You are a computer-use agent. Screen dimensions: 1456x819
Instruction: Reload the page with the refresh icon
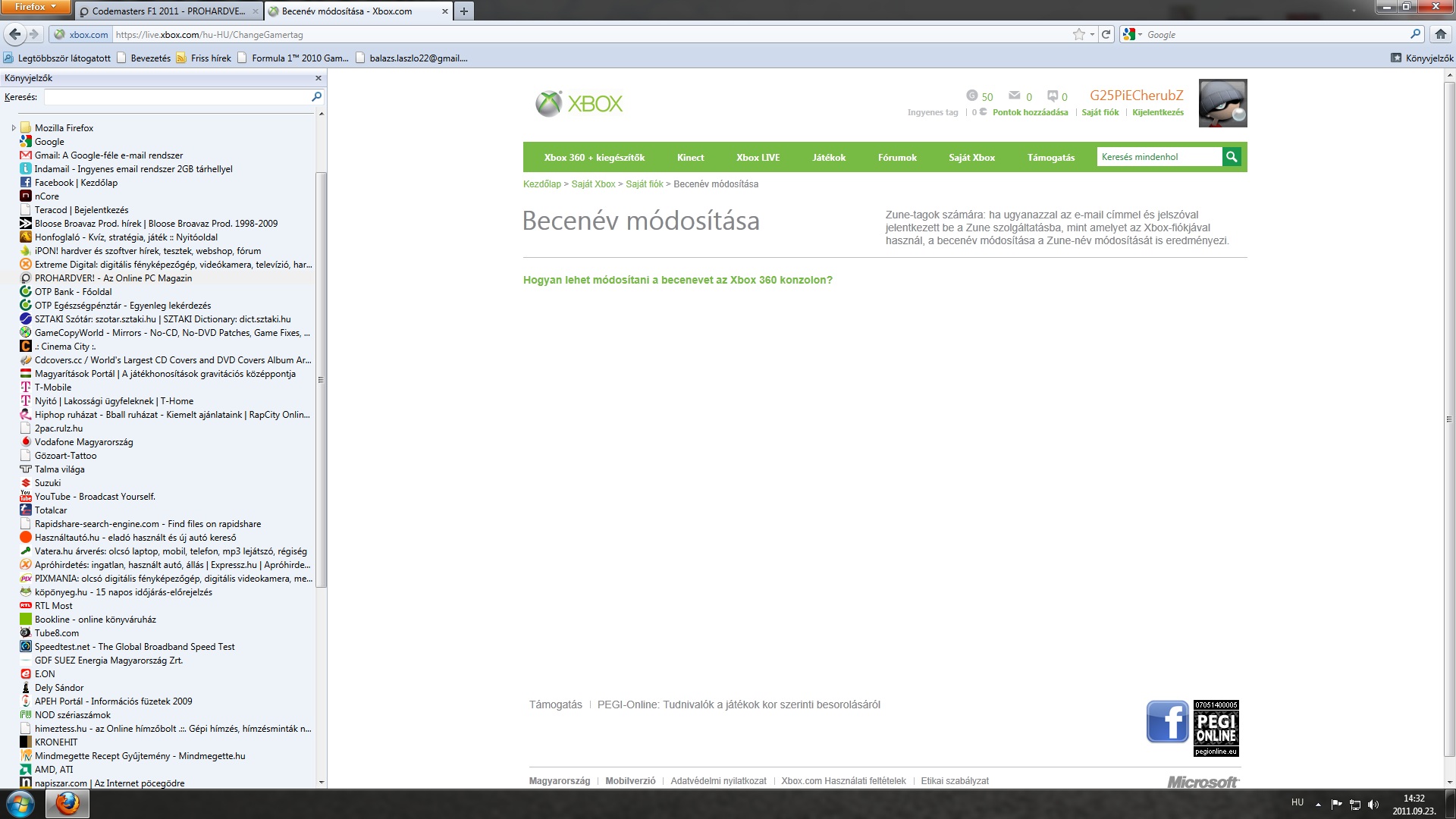click(1106, 34)
